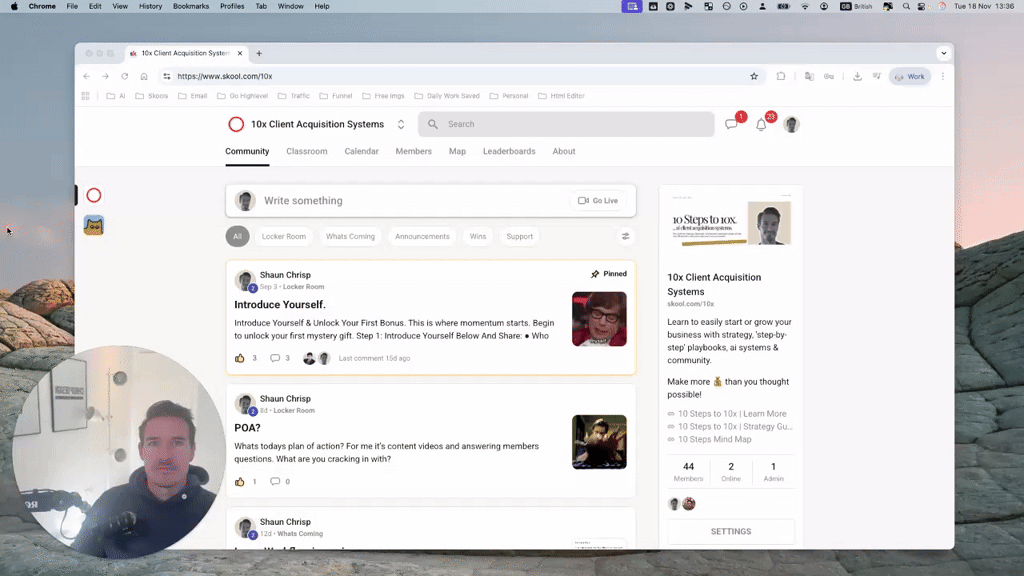Open the Html Editor bookmarks folder
This screenshot has height=576, width=1024.
[x=561, y=96]
